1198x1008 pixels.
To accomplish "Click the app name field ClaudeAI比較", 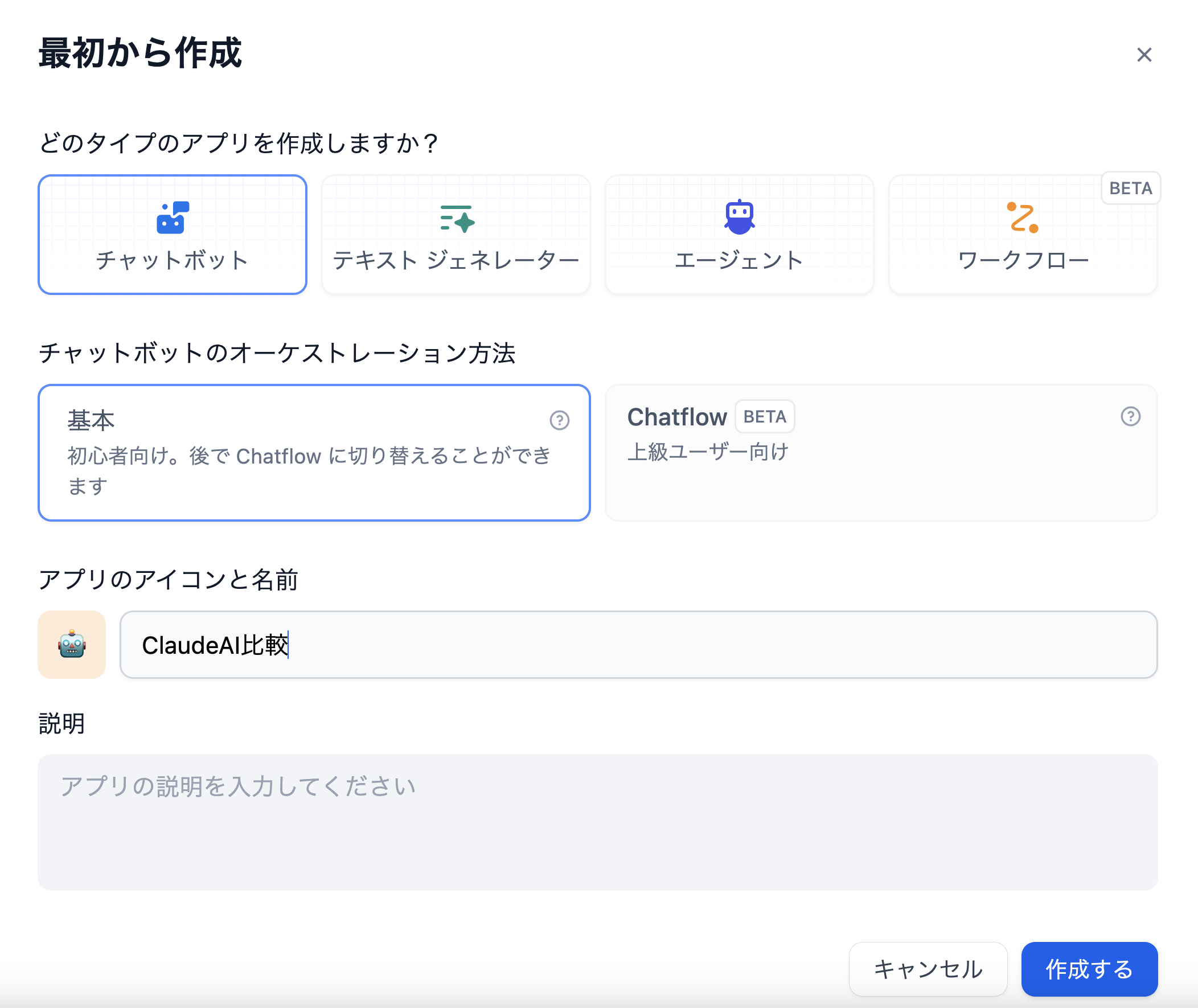I will pyautogui.click(x=638, y=645).
